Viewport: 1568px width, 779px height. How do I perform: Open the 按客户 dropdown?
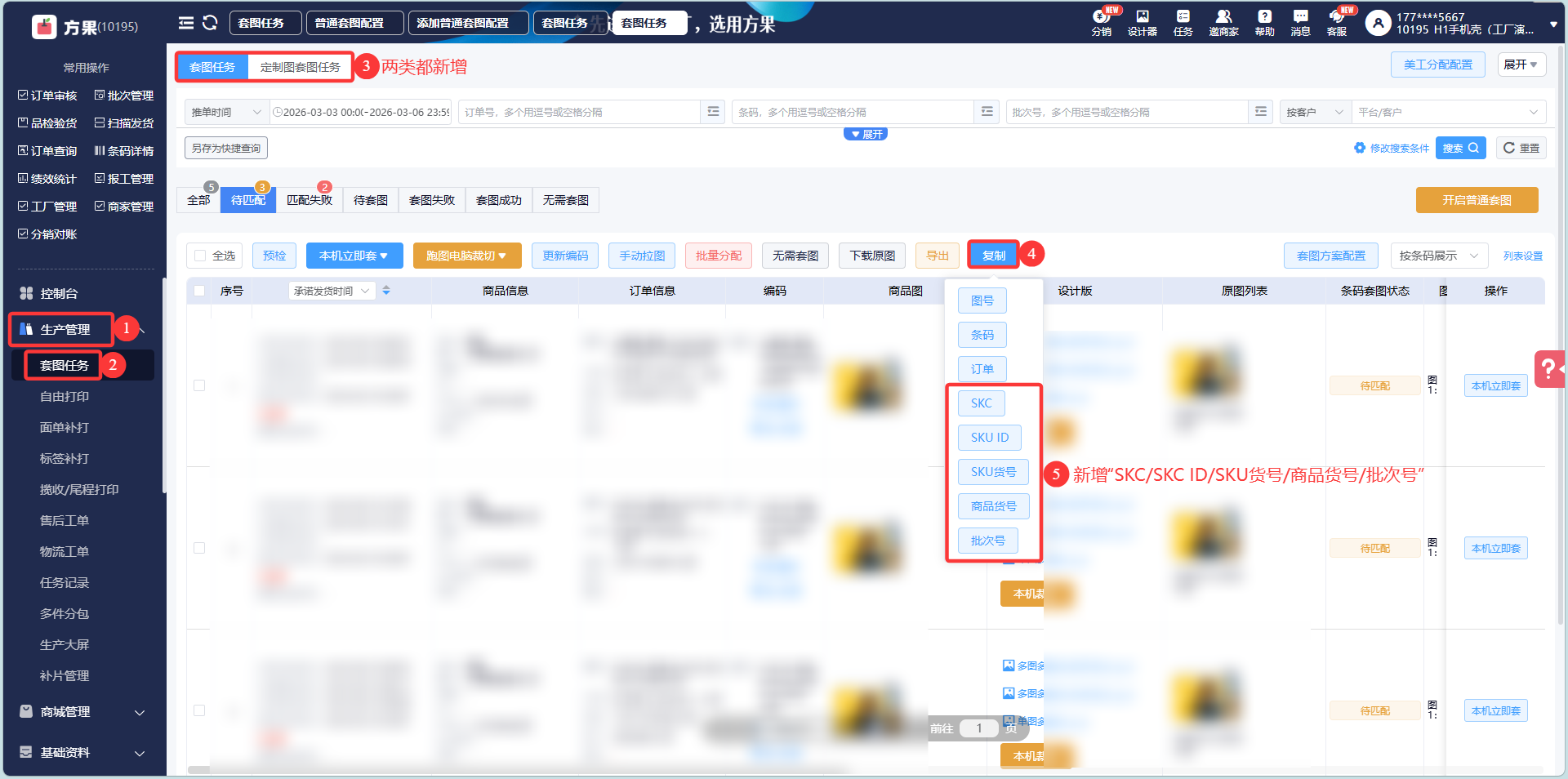(x=1316, y=112)
